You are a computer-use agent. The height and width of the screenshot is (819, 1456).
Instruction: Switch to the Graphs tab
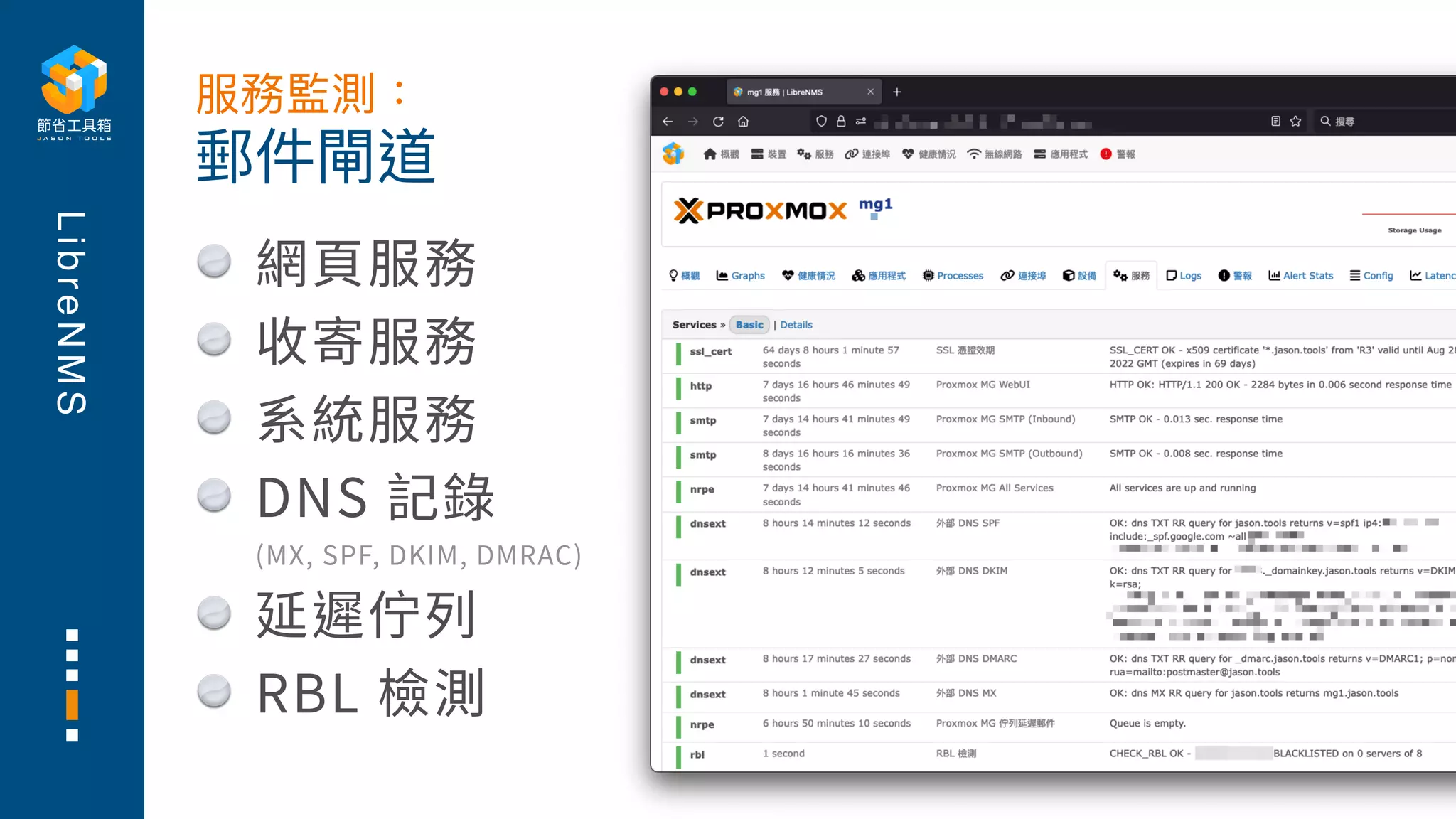coord(740,276)
